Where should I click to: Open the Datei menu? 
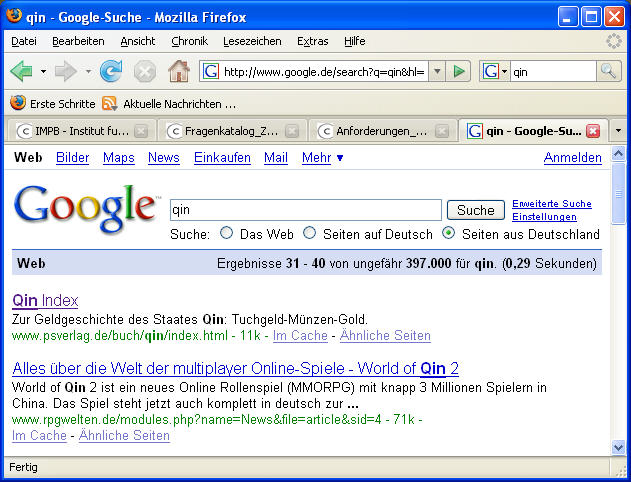[x=24, y=41]
